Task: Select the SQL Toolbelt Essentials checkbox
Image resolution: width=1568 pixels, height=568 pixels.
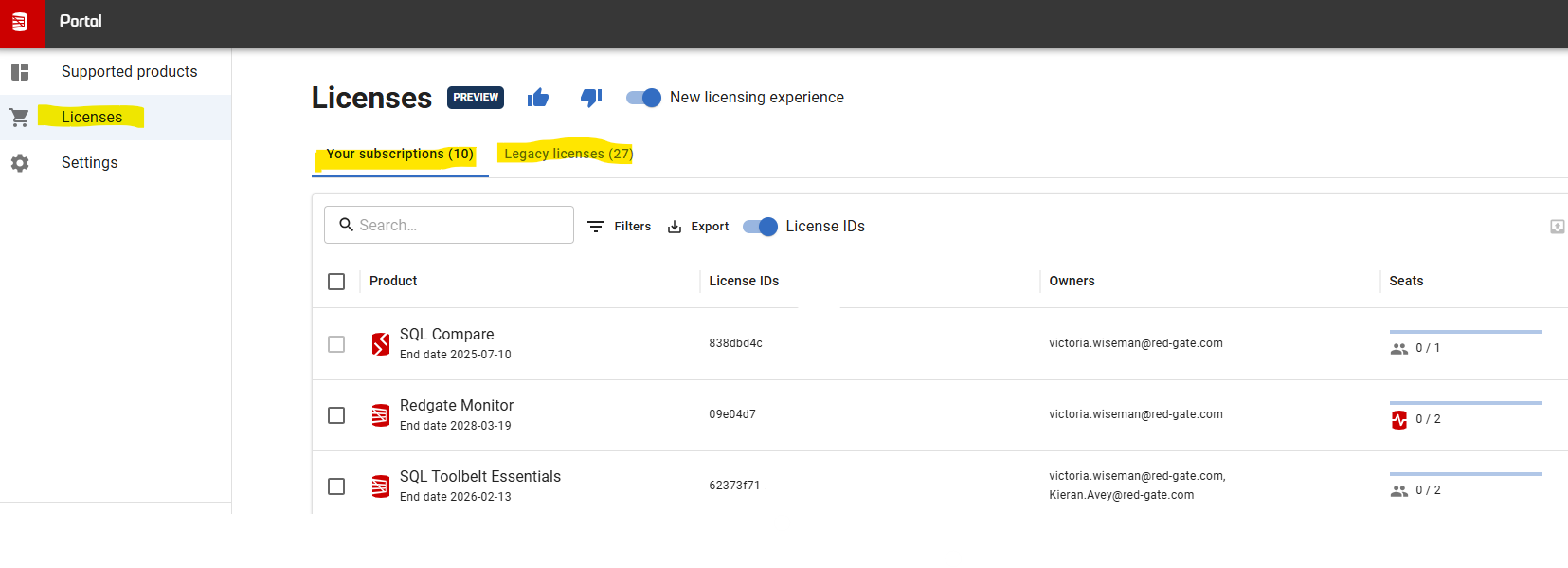Action: coord(336,486)
